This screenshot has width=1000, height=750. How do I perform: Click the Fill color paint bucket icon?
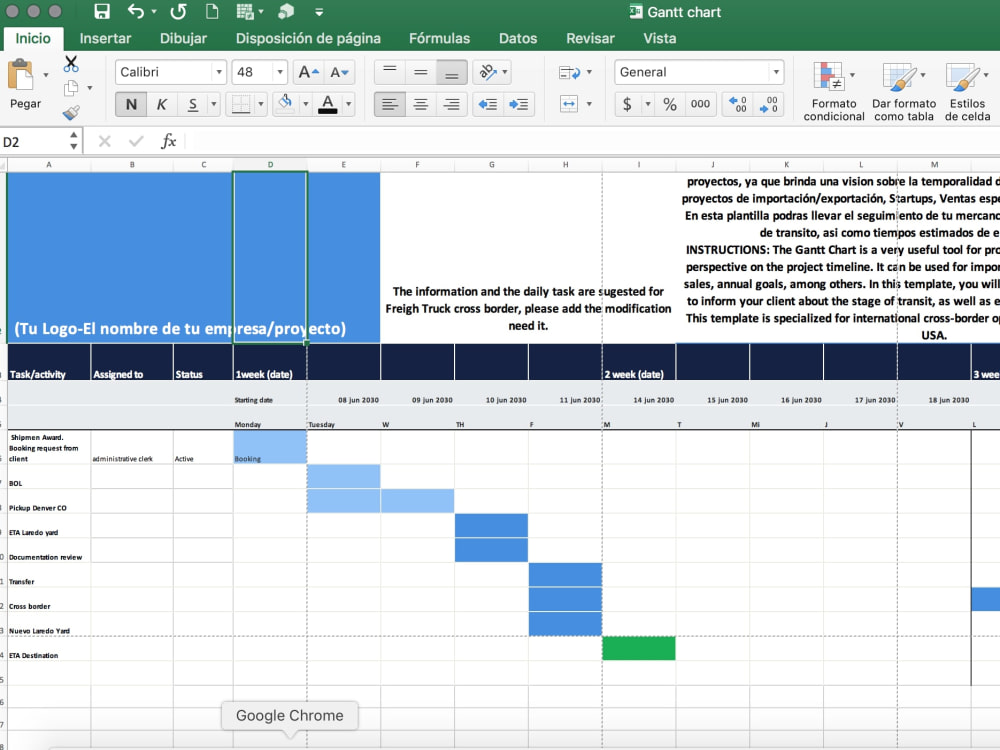pos(285,103)
